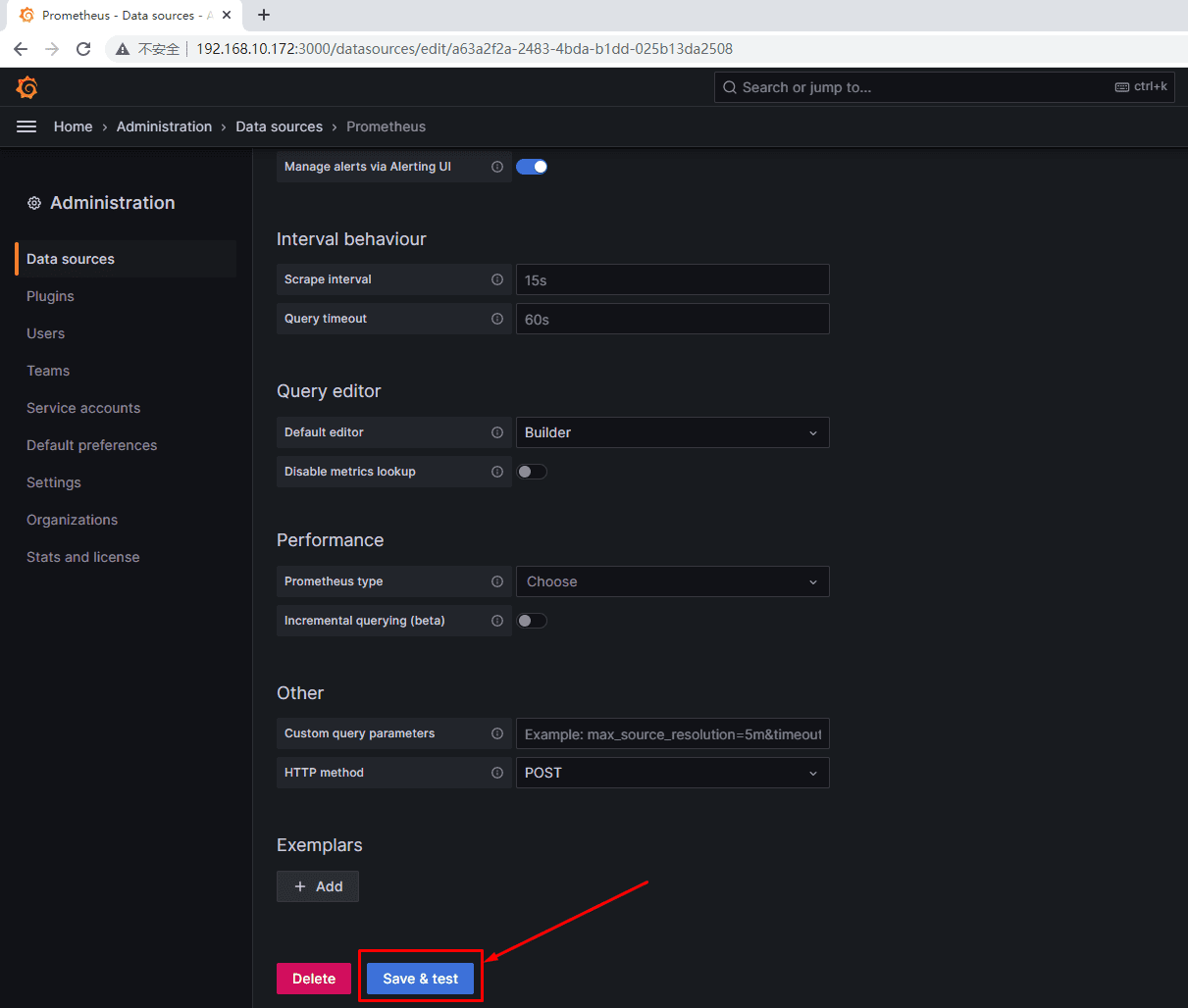Close the Prometheus browser tab
The image size is (1188, 1008).
227,16
